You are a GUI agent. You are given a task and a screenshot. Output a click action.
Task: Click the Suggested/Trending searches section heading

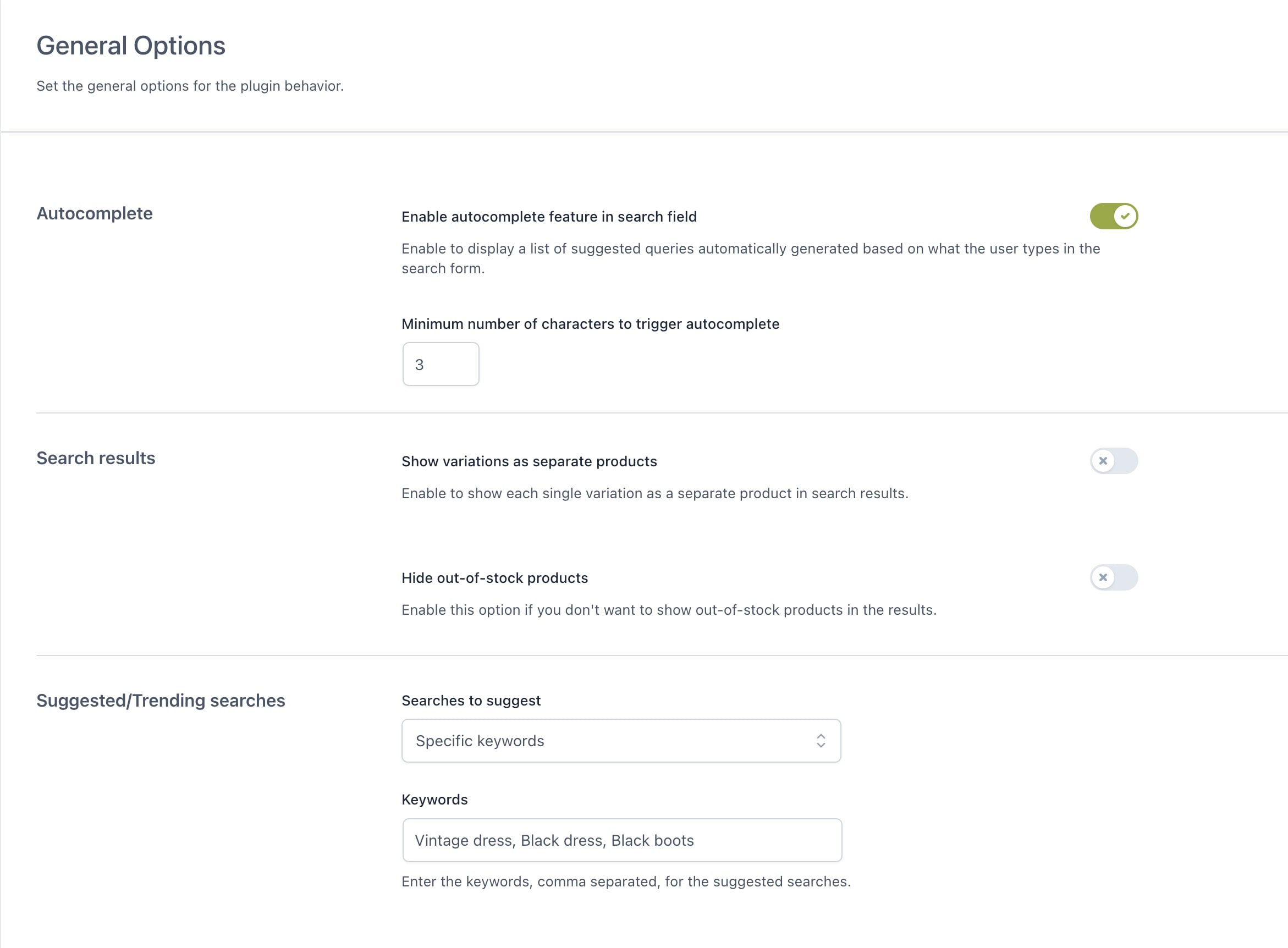(x=161, y=701)
